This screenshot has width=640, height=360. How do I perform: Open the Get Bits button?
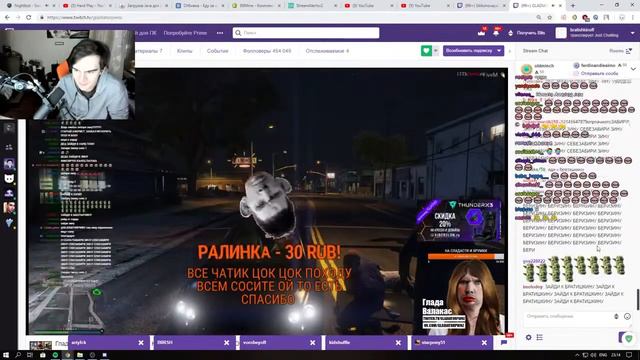pyautogui.click(x=527, y=33)
